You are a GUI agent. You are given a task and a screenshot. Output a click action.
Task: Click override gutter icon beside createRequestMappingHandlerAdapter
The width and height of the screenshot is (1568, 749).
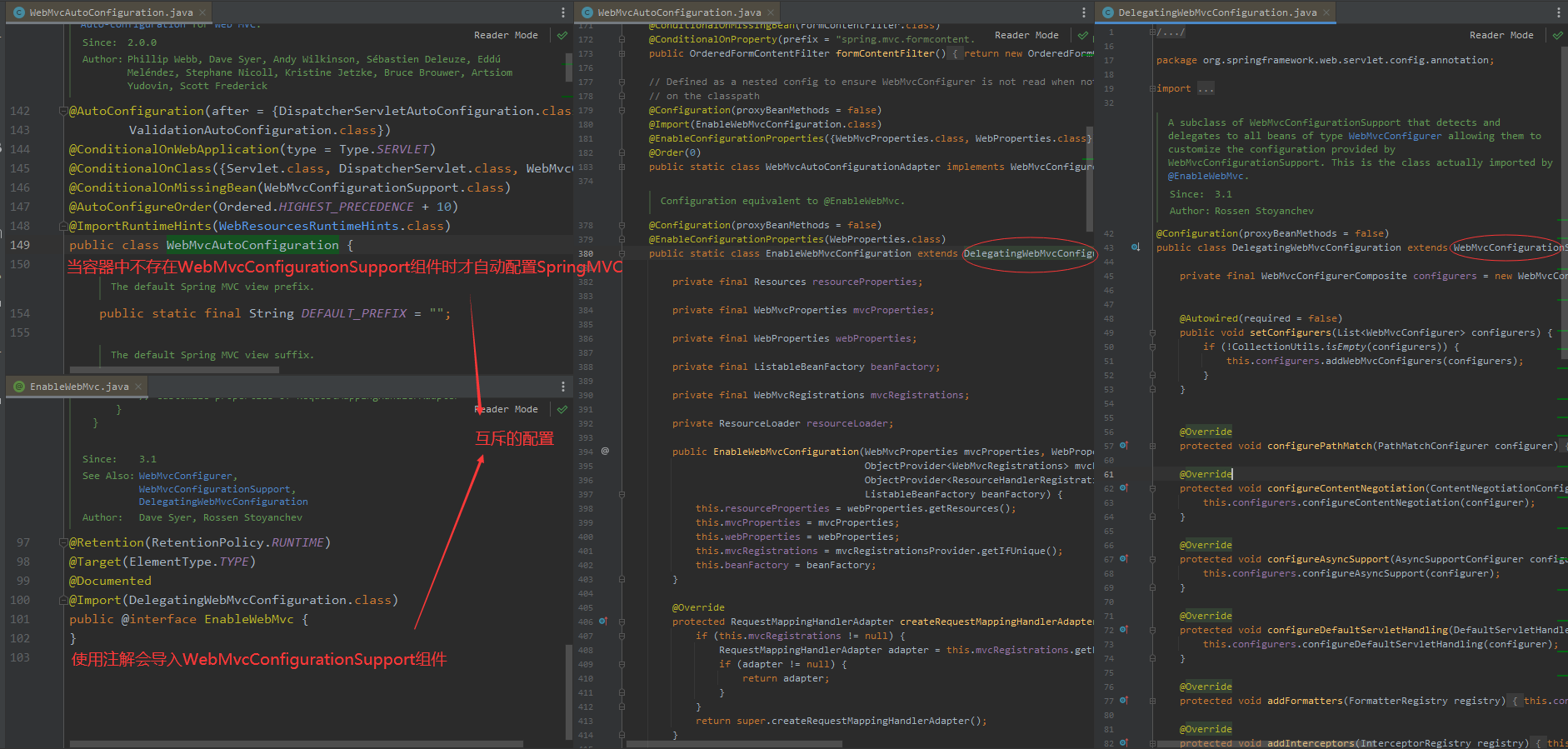point(603,622)
